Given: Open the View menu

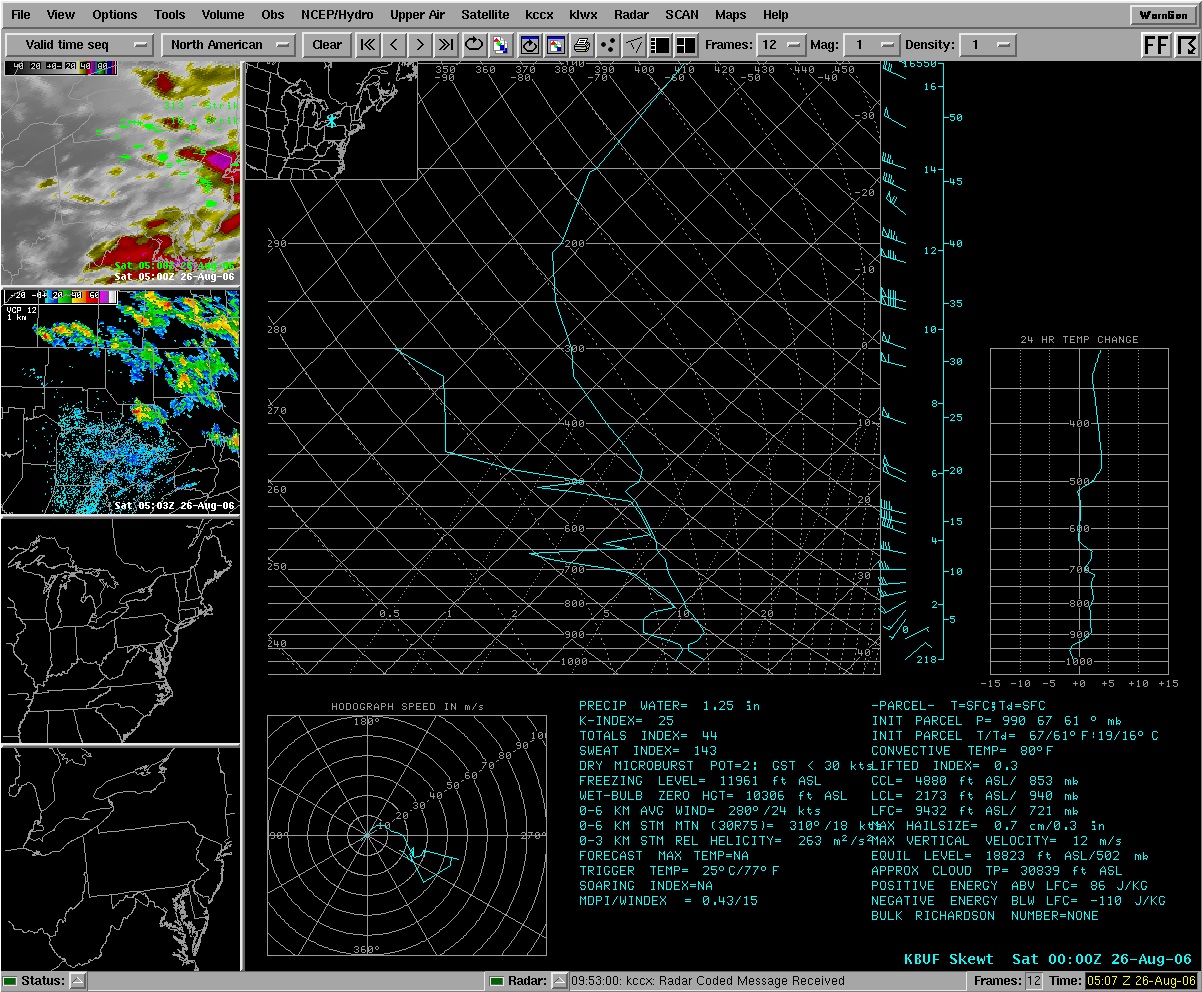Looking at the screenshot, I should coord(61,15).
